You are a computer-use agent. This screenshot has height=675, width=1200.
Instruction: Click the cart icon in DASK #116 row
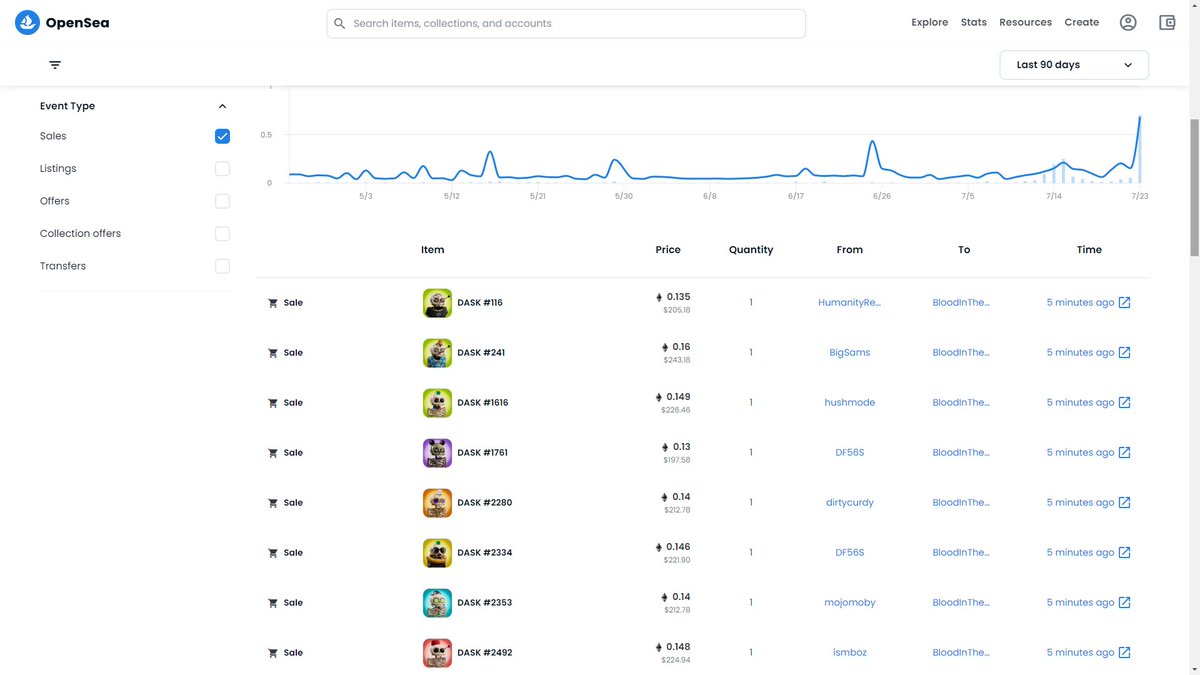click(273, 303)
